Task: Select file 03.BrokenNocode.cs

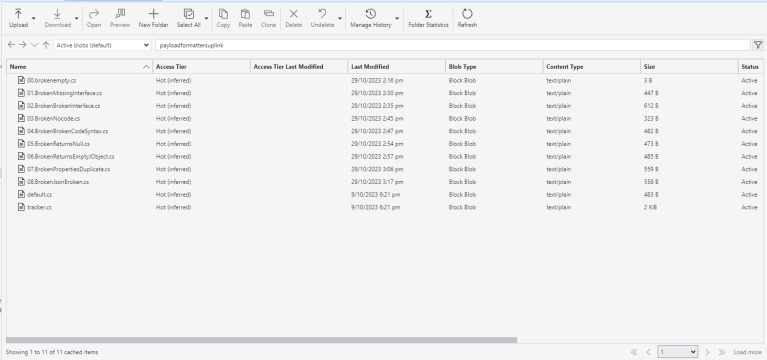Action: point(53,118)
